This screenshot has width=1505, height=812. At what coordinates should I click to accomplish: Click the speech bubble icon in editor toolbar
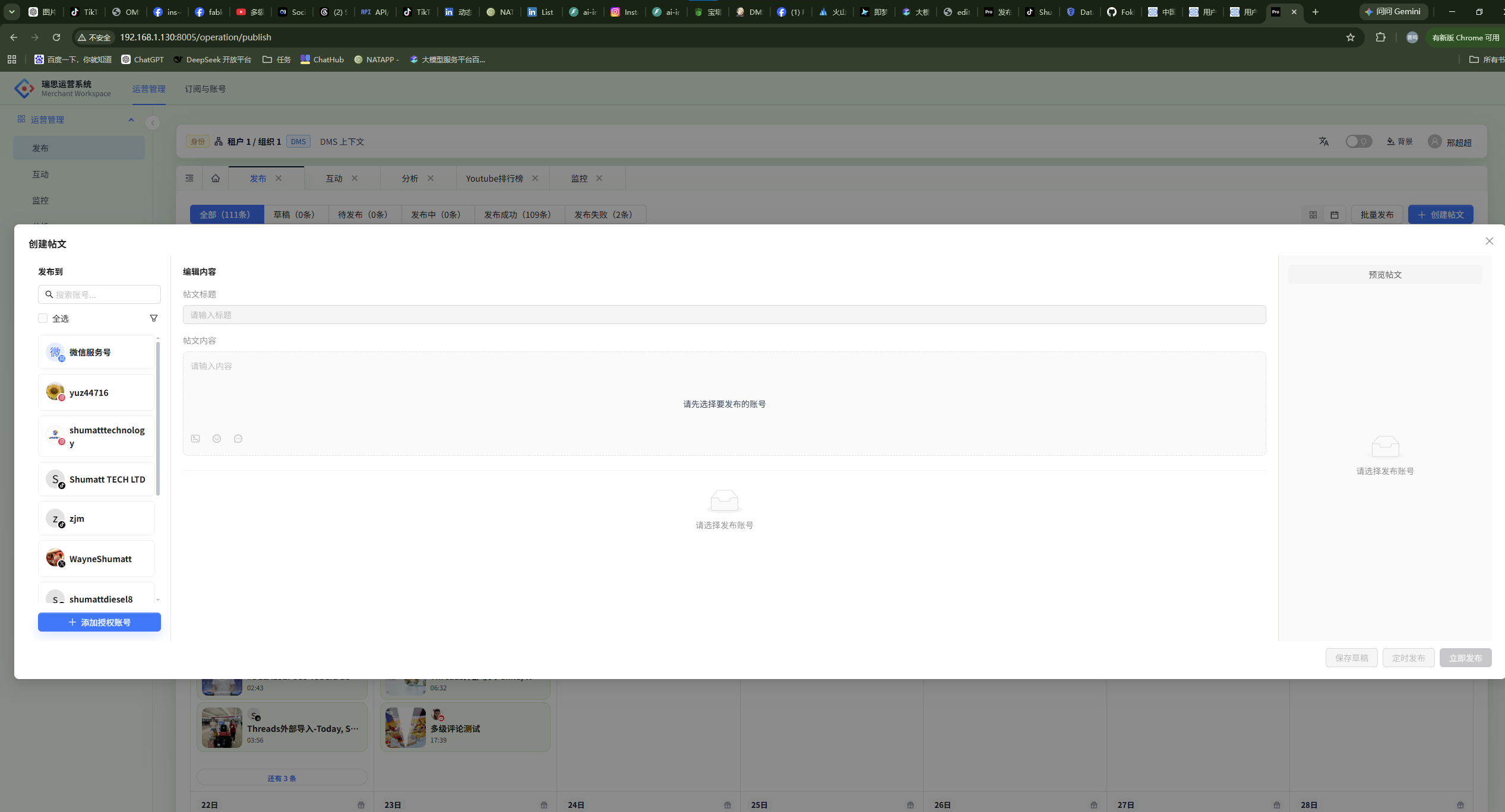[x=238, y=439]
